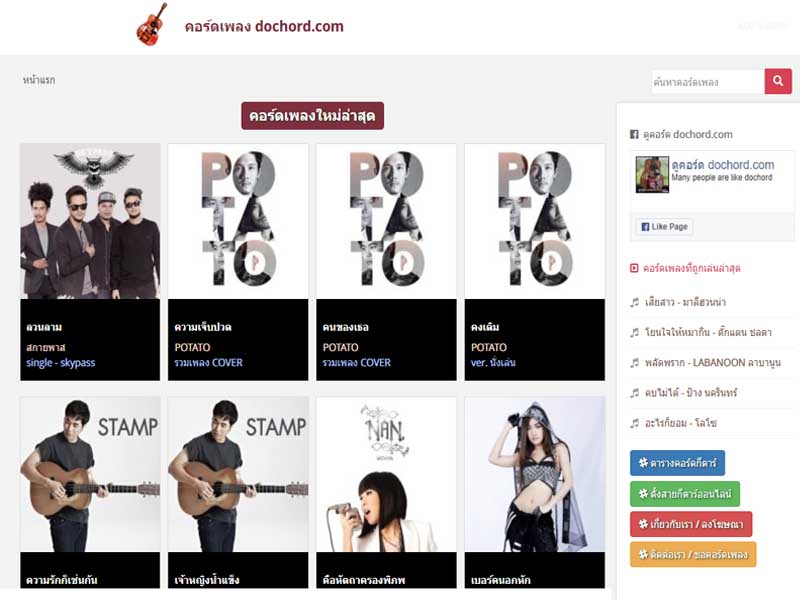This screenshot has width=800, height=600.
Task: Focus the ค้นหาคอร์ดเพลง search field
Action: coord(708,82)
